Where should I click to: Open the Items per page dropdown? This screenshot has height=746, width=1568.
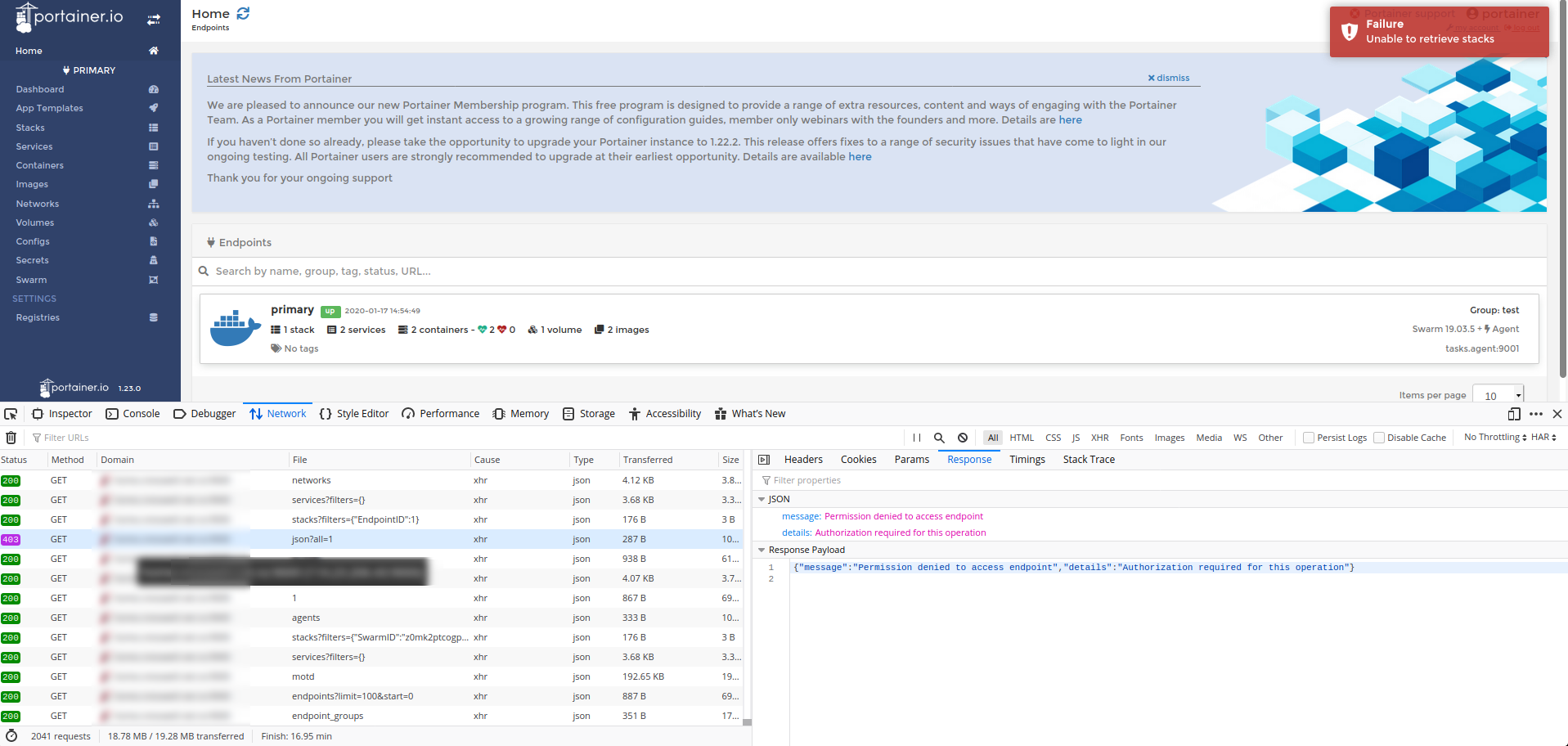coord(1498,395)
